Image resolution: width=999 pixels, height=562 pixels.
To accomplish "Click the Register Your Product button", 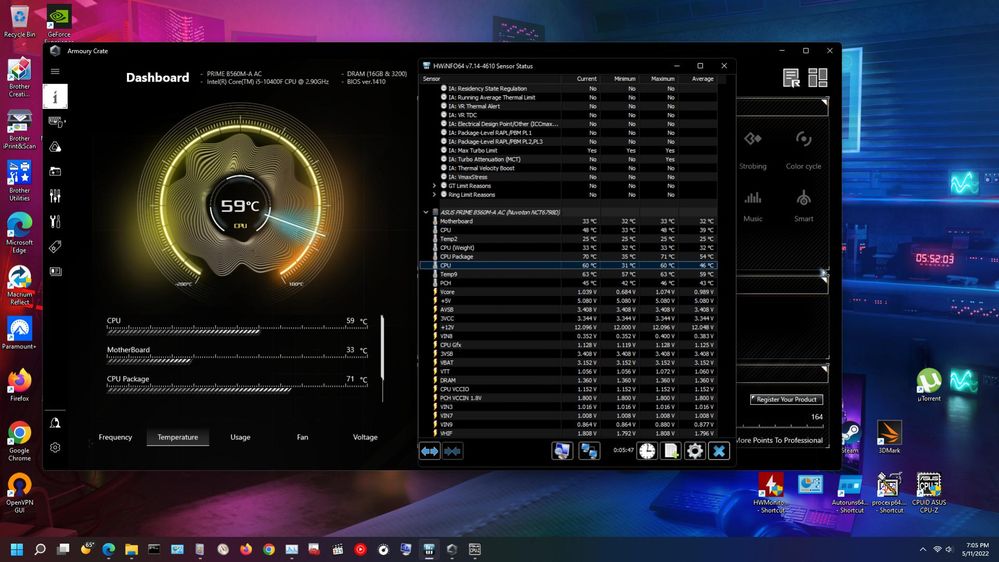I will [786, 400].
